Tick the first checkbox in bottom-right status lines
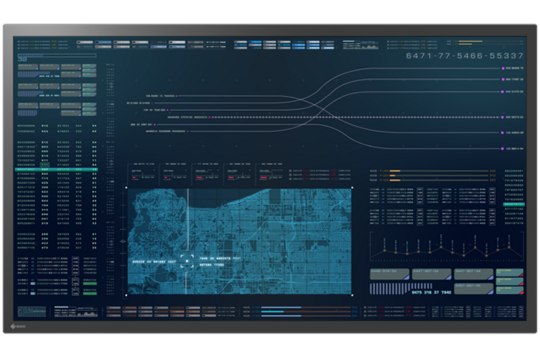Image resolution: width=540 pixels, height=360 pixels. (x=365, y=308)
